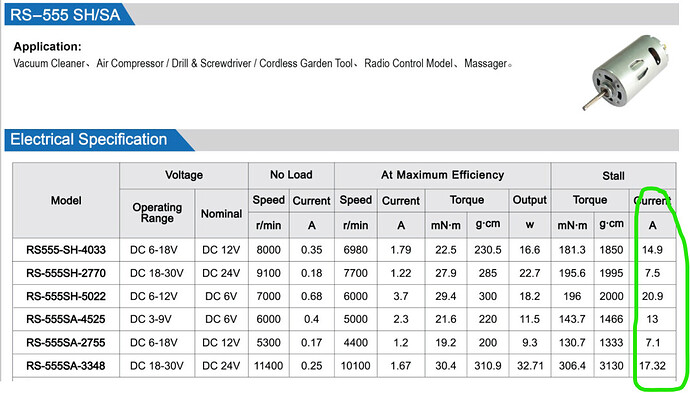Click the No Load column header
This screenshot has height=393, width=690.
tap(291, 175)
